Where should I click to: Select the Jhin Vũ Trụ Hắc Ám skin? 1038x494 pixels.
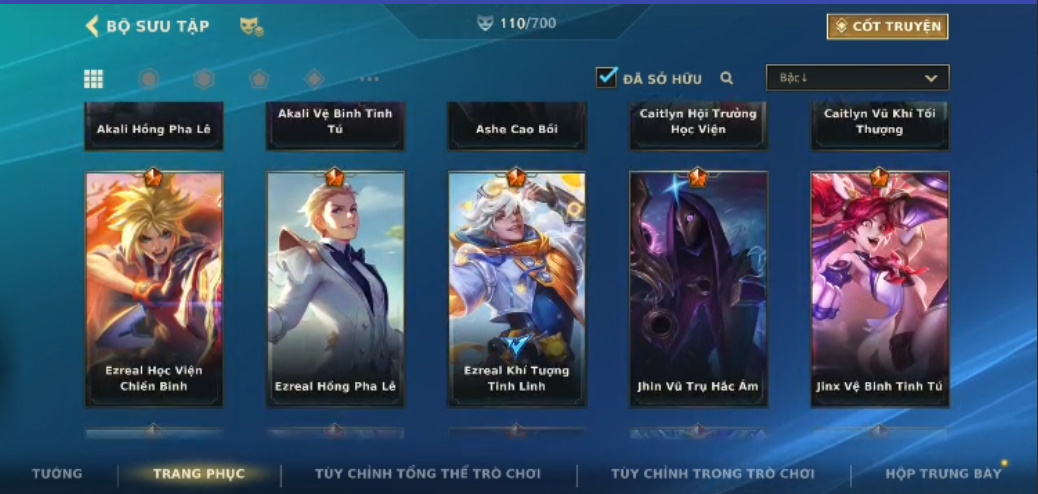[698, 288]
